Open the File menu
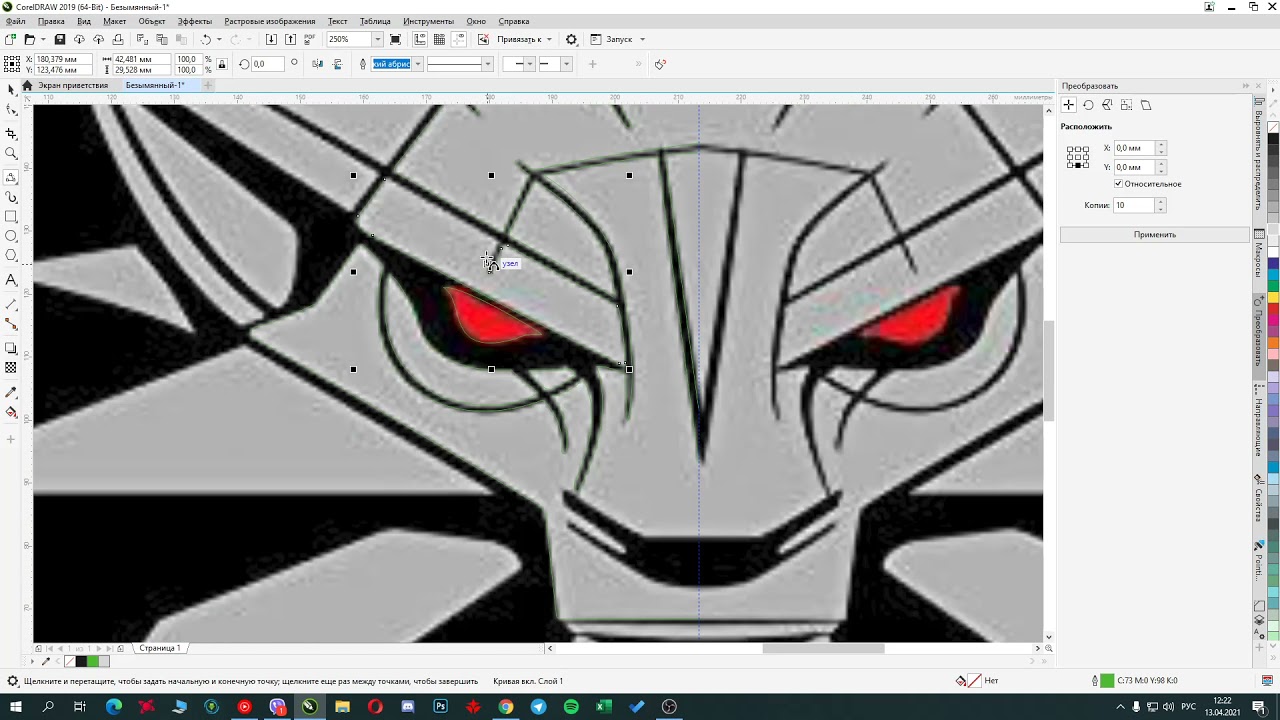This screenshot has height=720, width=1280. click(x=15, y=21)
